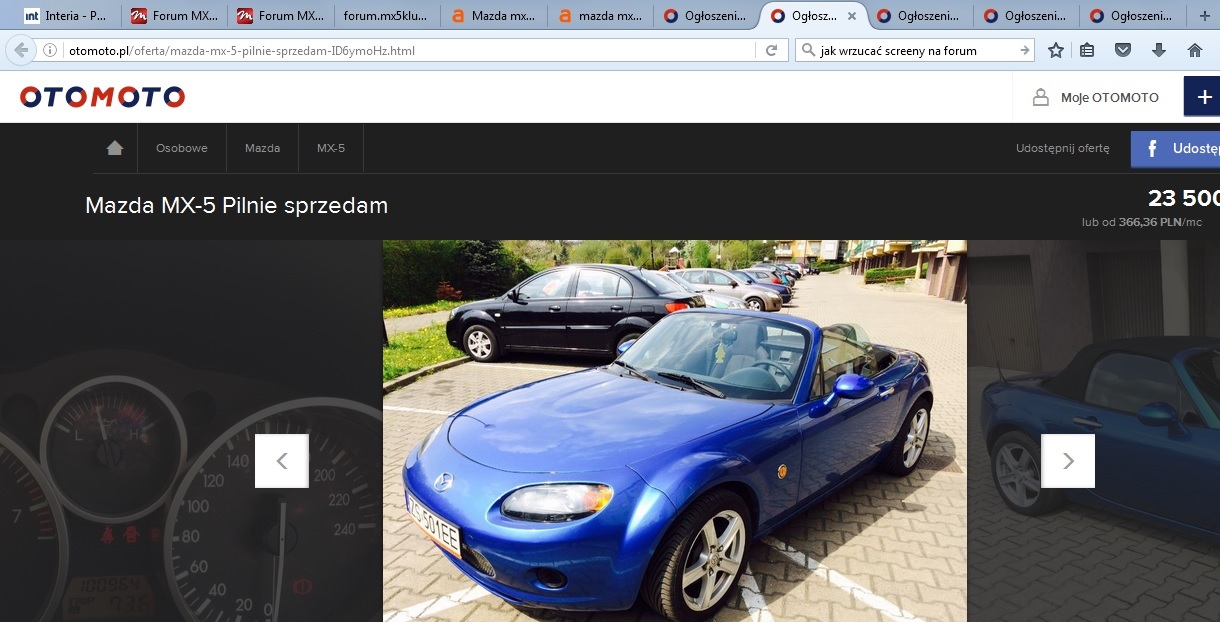Image resolution: width=1220 pixels, height=622 pixels.
Task: Click the title 'Mazda MX-5 Pilnie sprzedam'
Action: coord(237,206)
